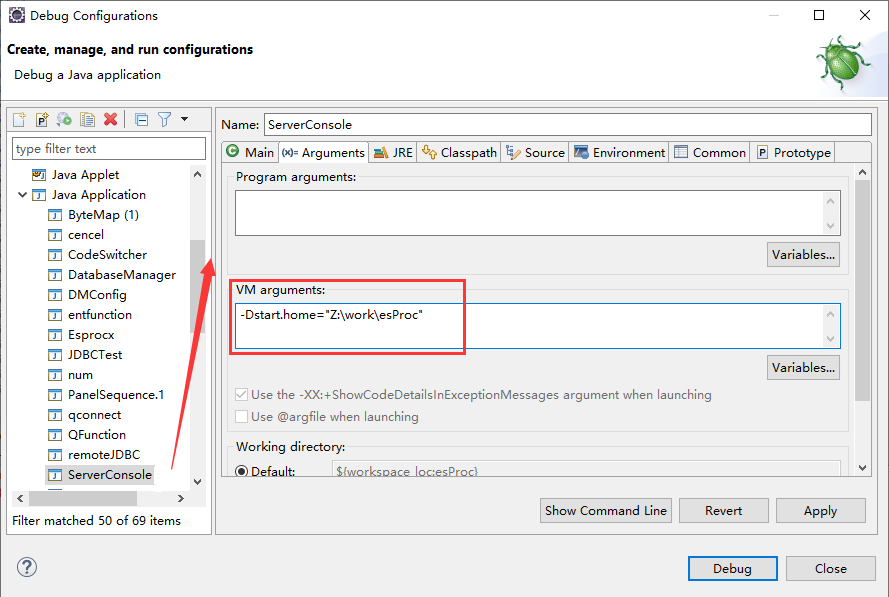Duplicate the selected launch configuration

click(88, 120)
